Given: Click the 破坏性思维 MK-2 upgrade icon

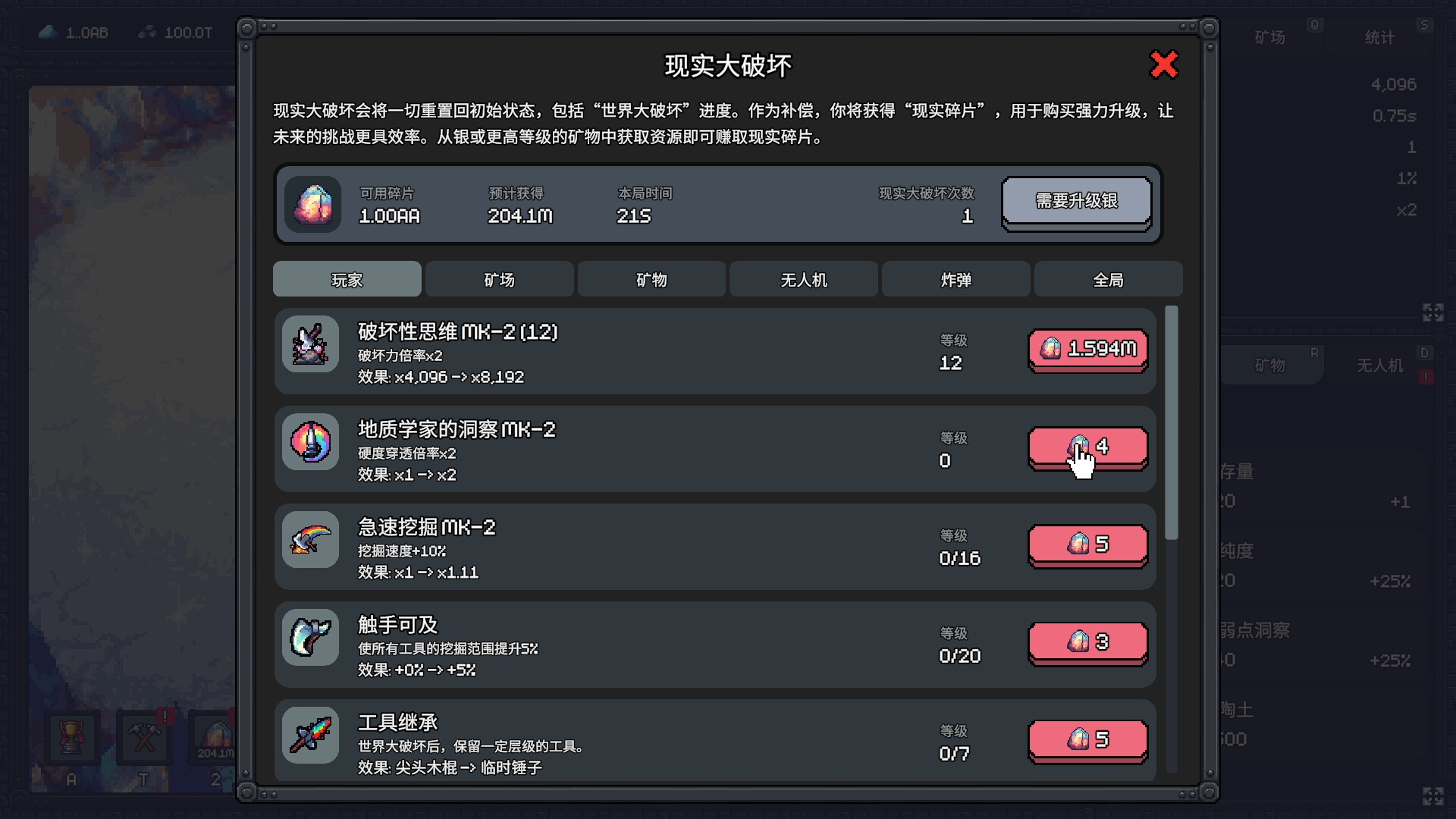Looking at the screenshot, I should pos(310,344).
